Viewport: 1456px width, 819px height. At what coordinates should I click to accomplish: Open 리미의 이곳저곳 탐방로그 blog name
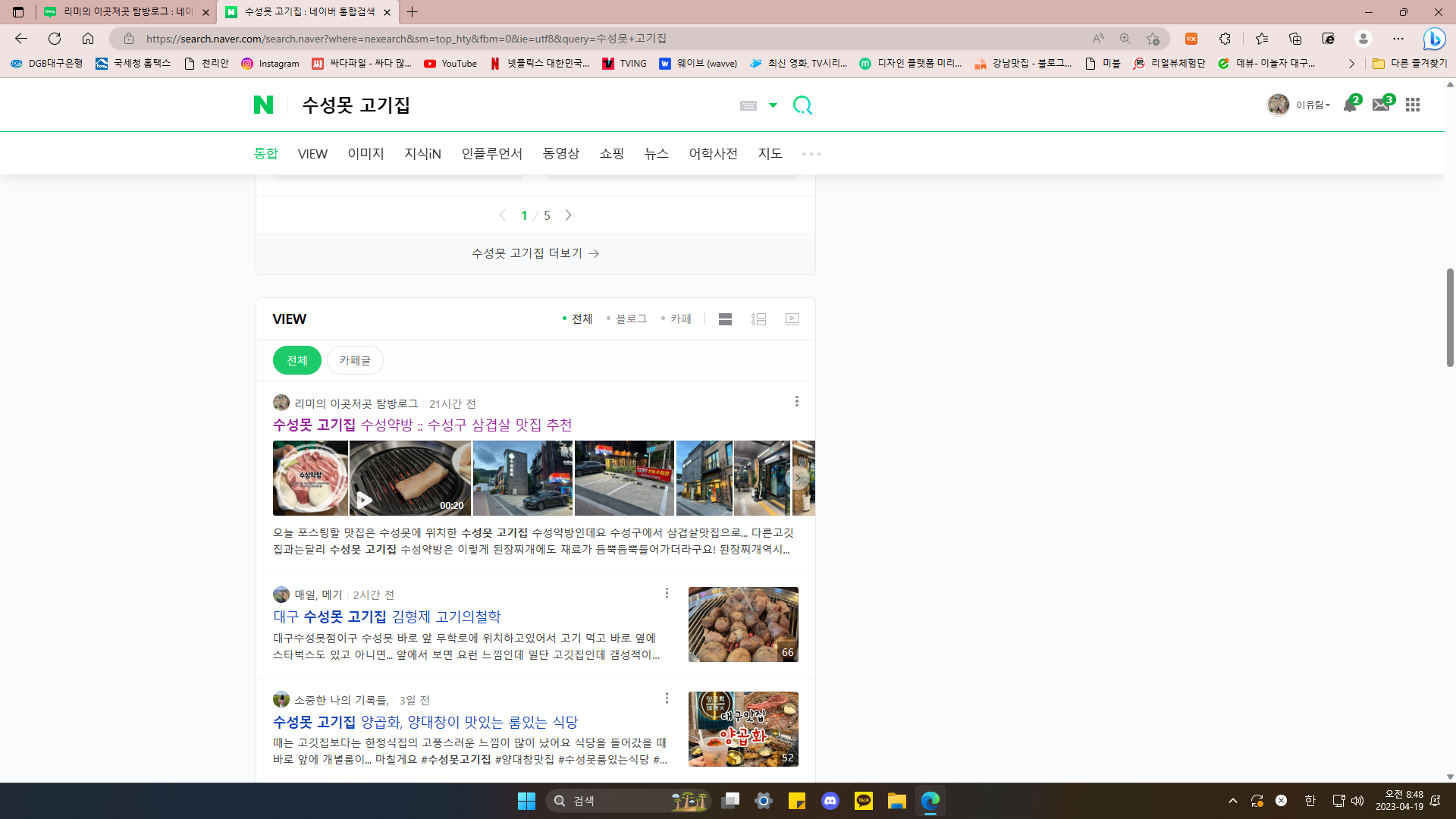click(356, 403)
